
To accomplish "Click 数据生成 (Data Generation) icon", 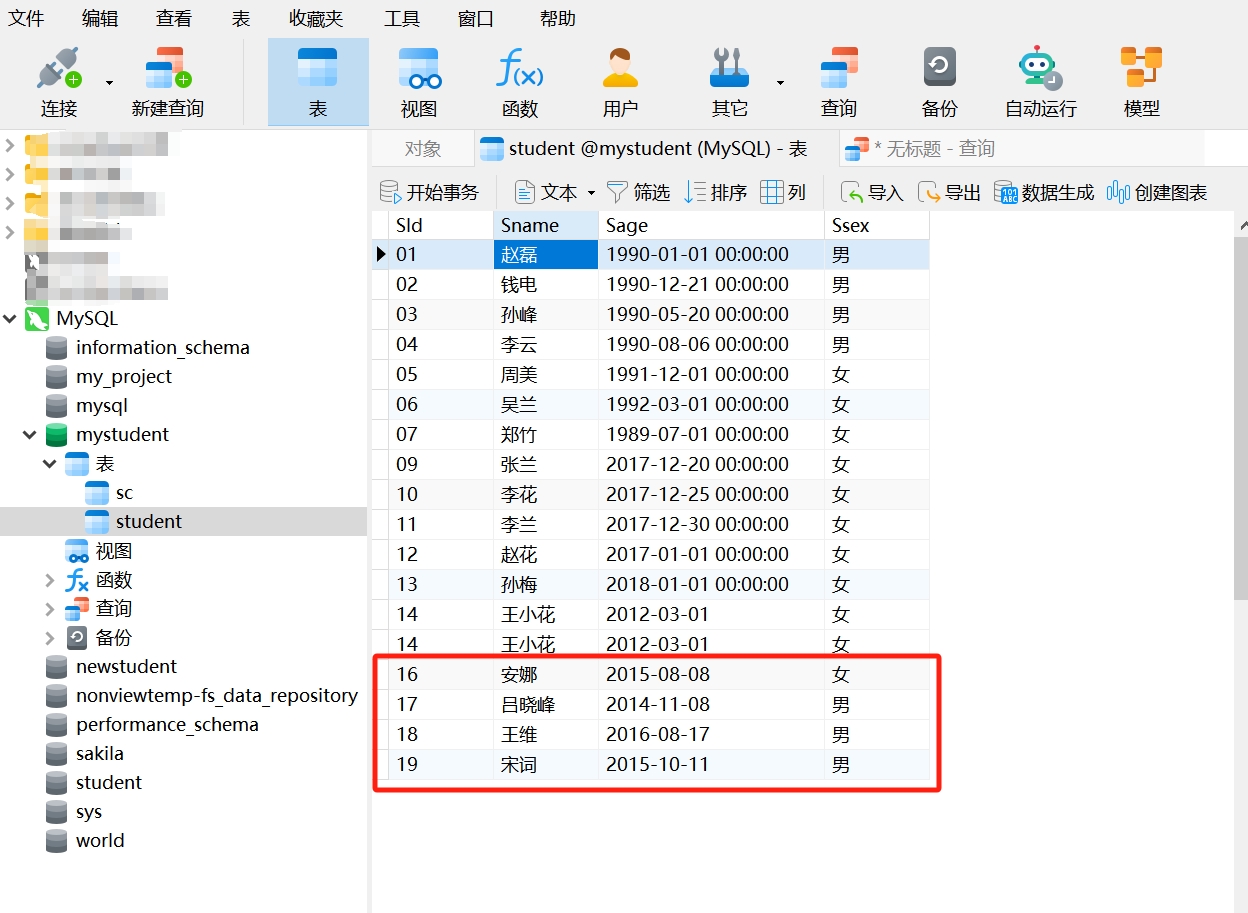I will [1043, 191].
